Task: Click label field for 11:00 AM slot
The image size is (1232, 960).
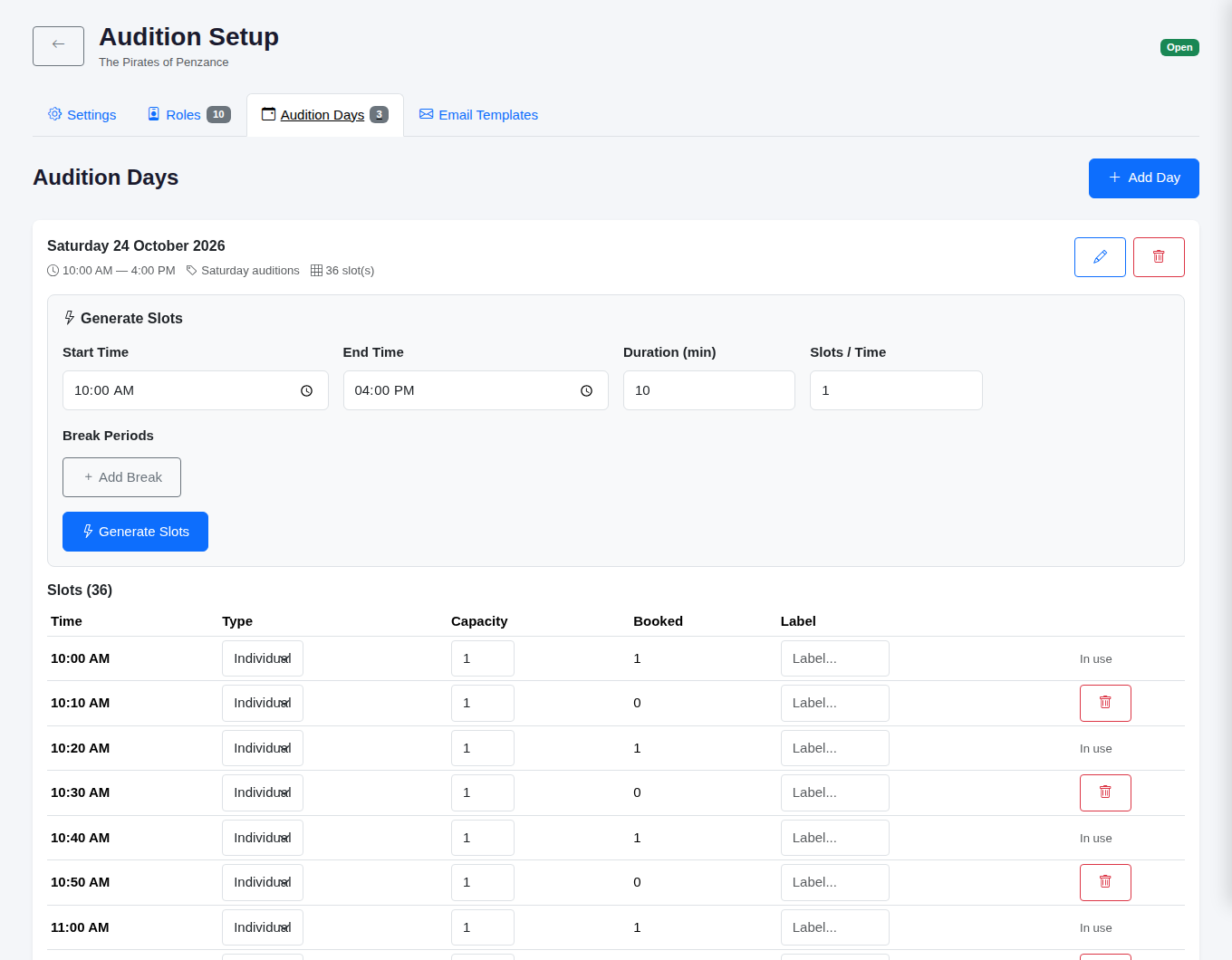Action: (835, 927)
